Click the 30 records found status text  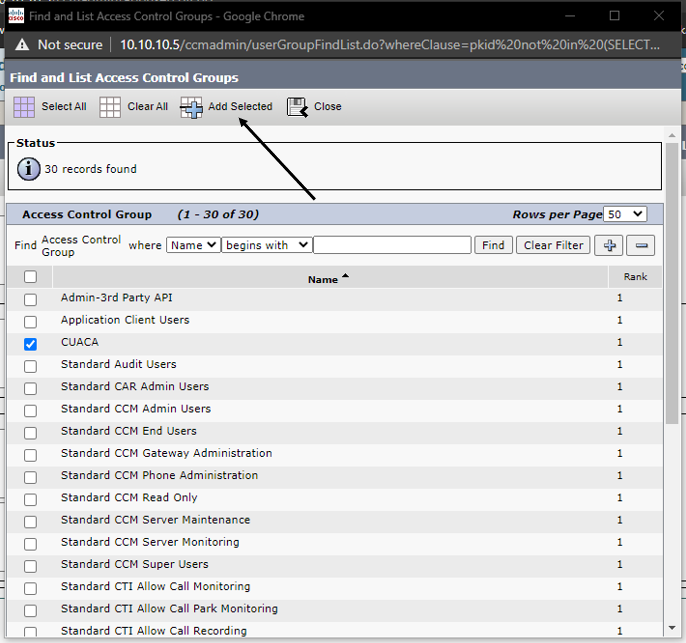[91, 169]
